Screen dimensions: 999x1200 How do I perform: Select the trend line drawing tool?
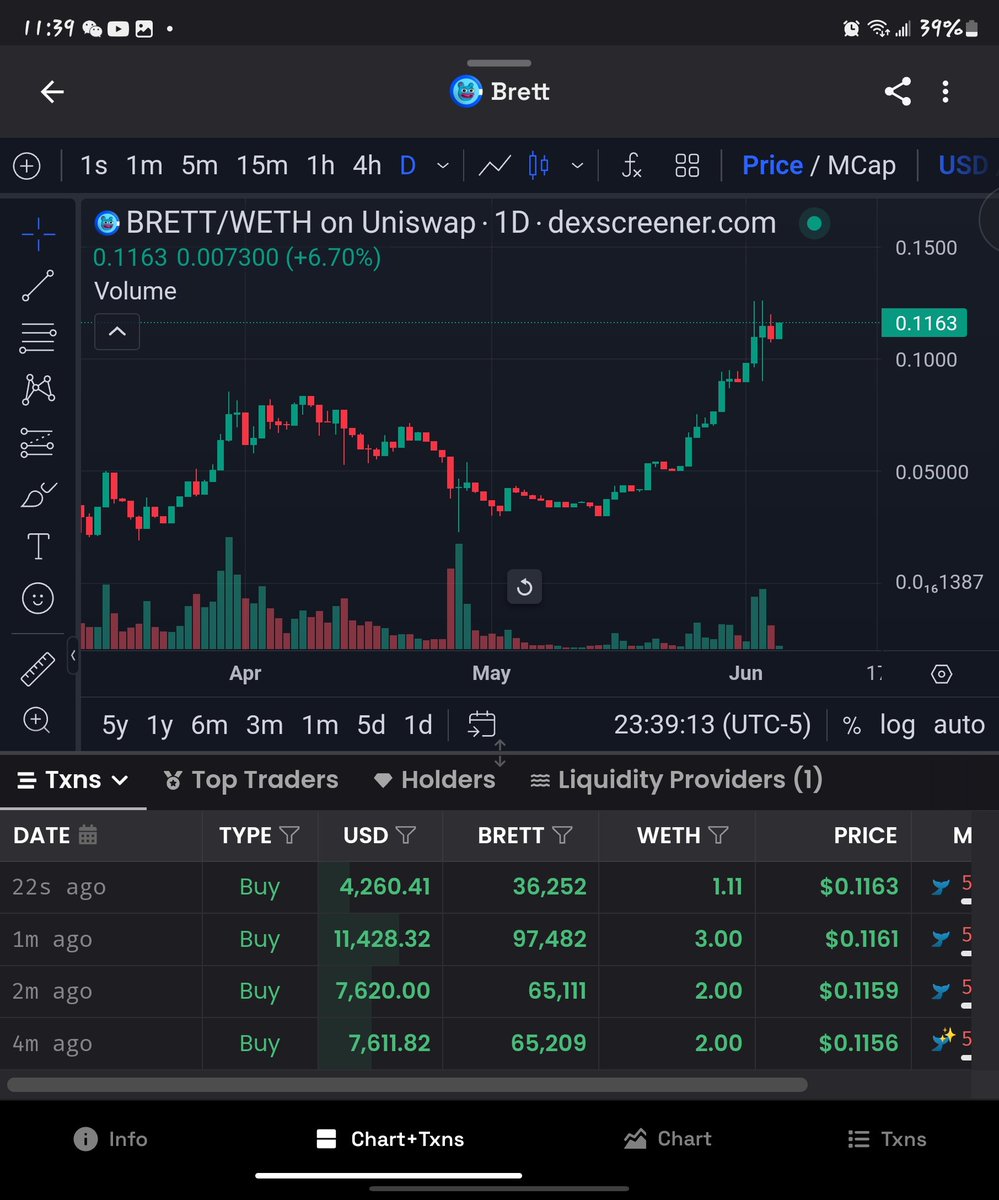38,286
